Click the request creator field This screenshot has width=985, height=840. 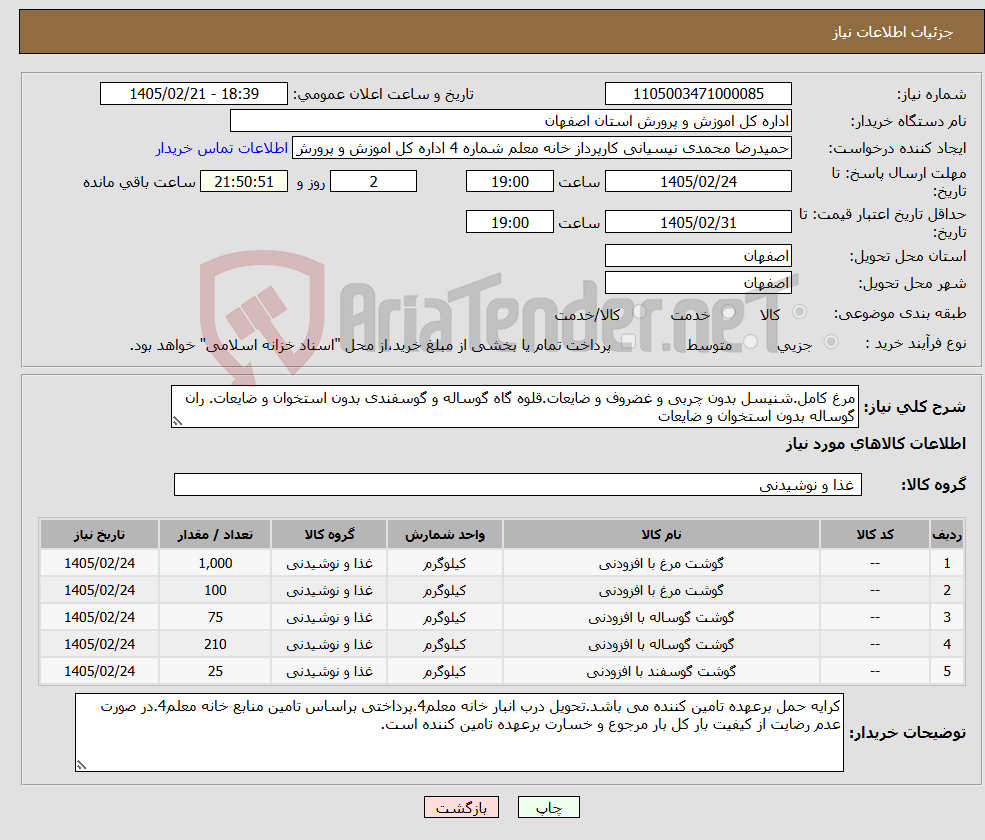[x=541, y=148]
